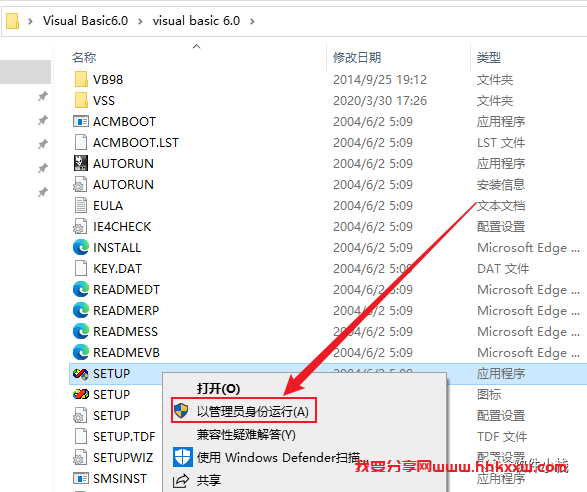This screenshot has height=492, width=587.
Task: Click the share arrow icon in context menu
Action: (181, 480)
